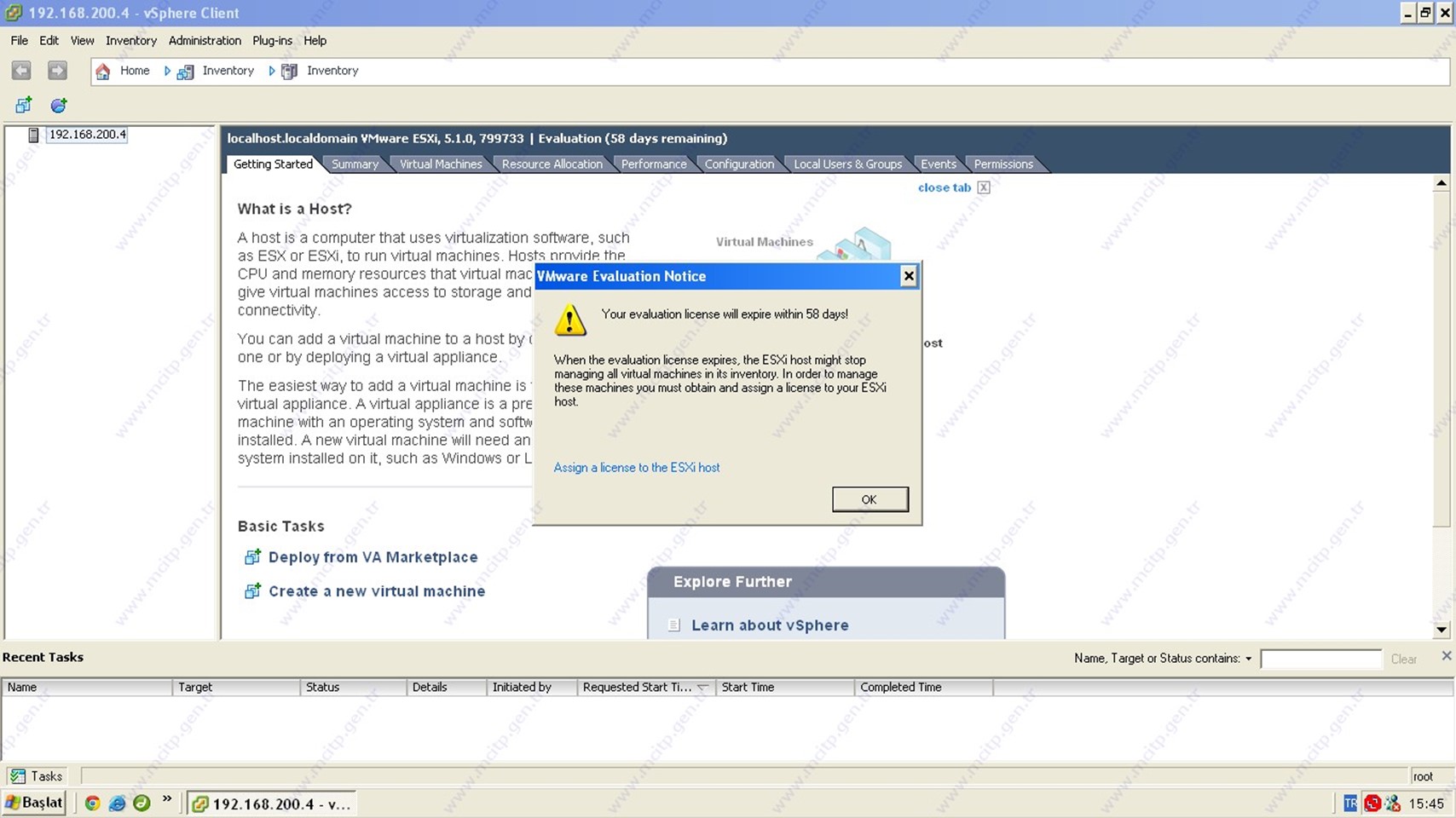Open the Plug-ins menu
This screenshot has height=818, width=1456.
(x=272, y=40)
